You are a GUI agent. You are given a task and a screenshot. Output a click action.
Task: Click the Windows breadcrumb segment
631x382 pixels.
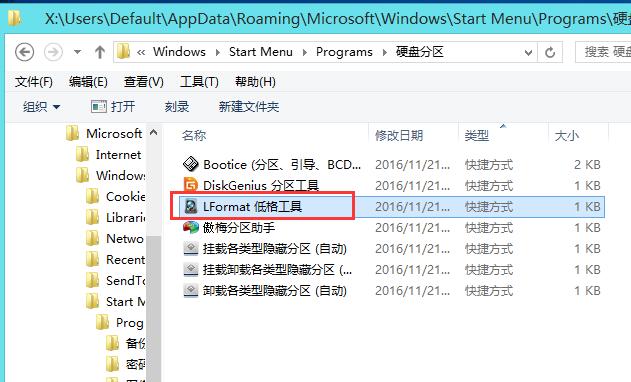point(179,52)
